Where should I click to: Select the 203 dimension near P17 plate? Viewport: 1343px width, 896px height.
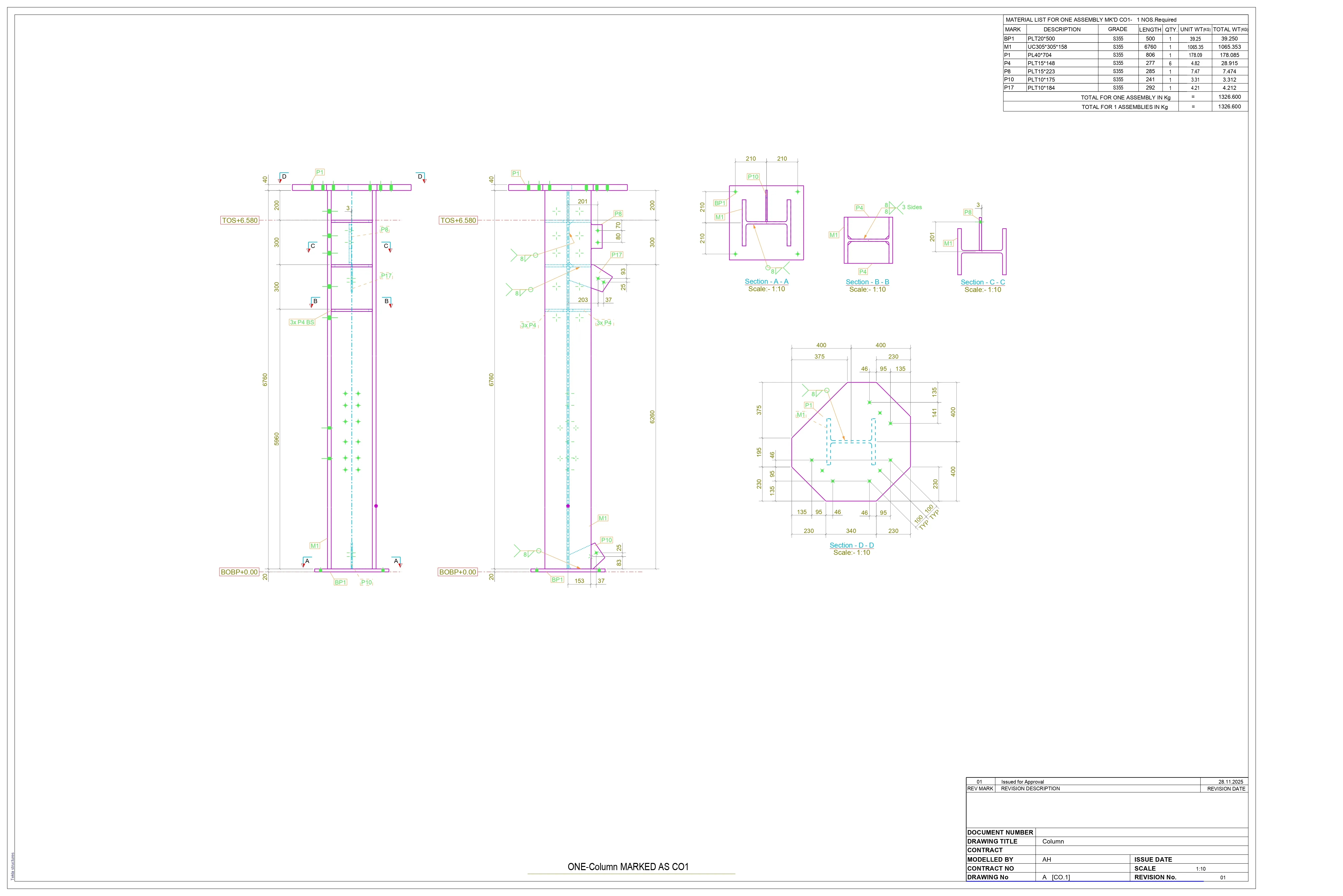click(x=583, y=300)
